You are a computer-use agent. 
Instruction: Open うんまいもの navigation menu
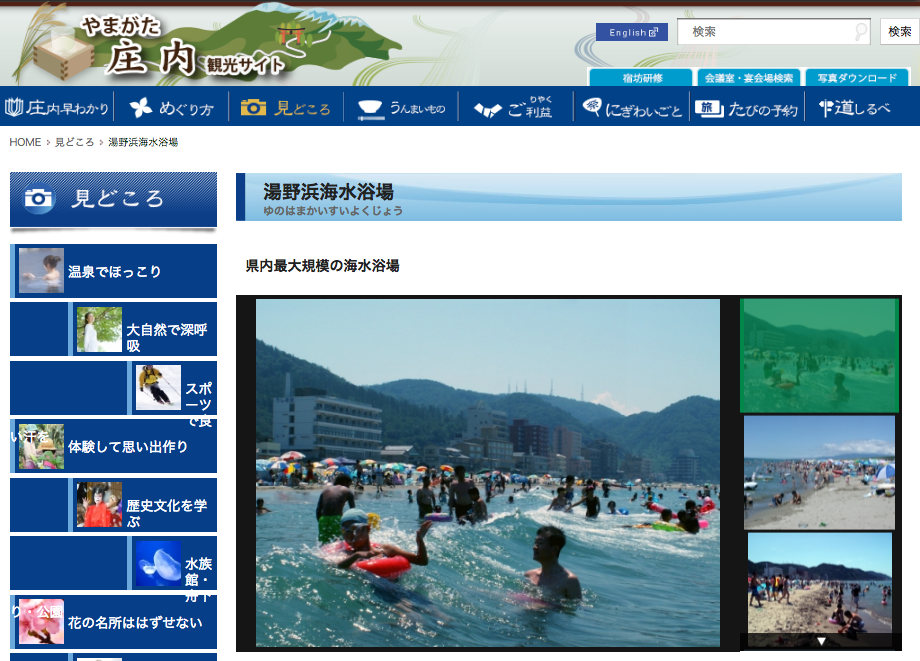401,107
